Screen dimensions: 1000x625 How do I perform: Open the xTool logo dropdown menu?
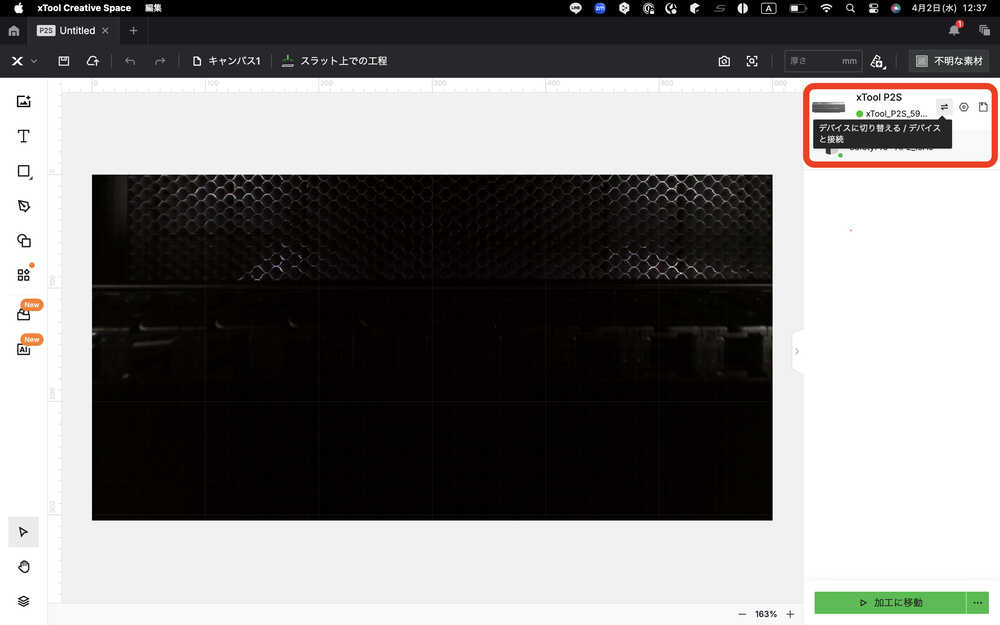point(24,61)
